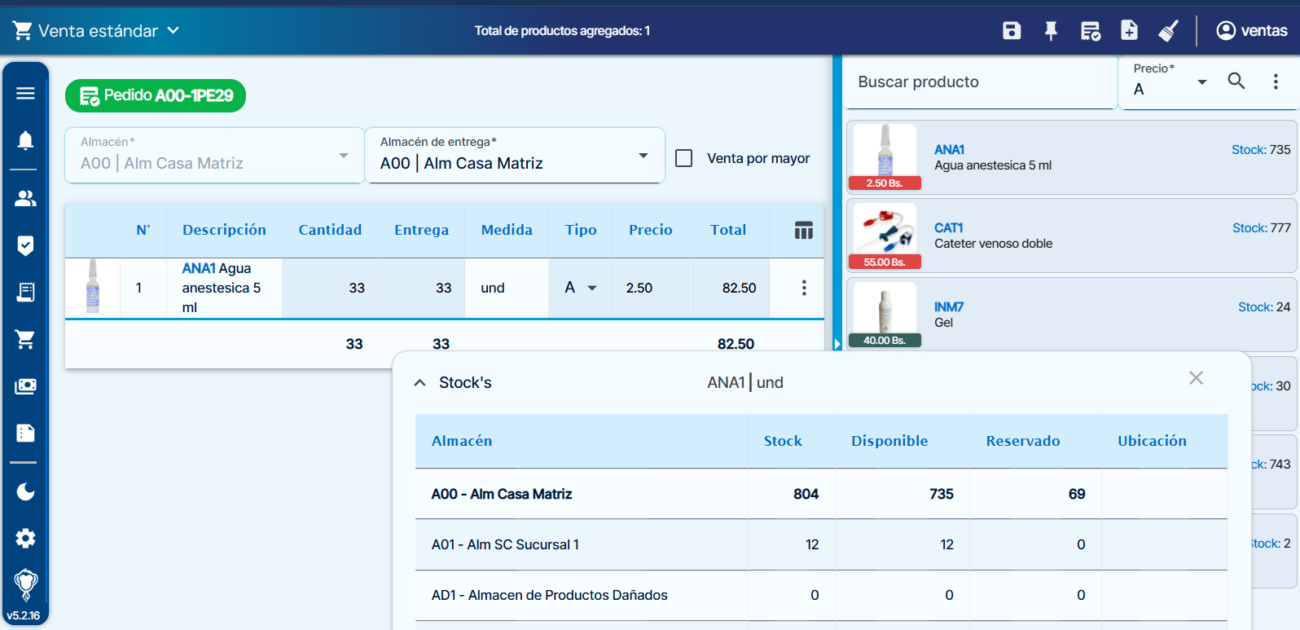1300x630 pixels.
Task: Open the Almacén de entrega dropdown
Action: 514,155
